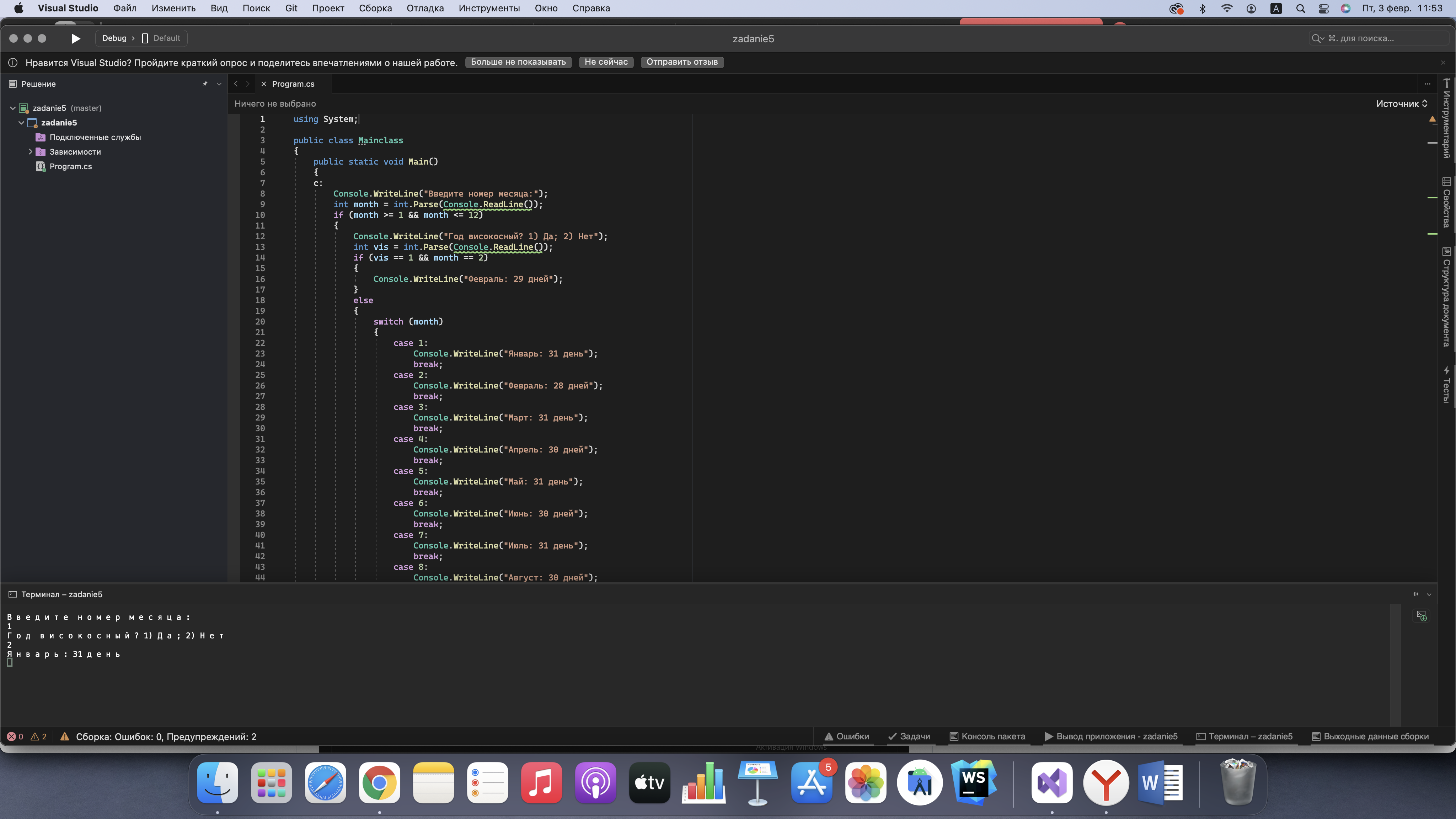Open Вывод приложения - zadanie5 pad
This screenshot has height=819, width=1456.
point(1110,737)
